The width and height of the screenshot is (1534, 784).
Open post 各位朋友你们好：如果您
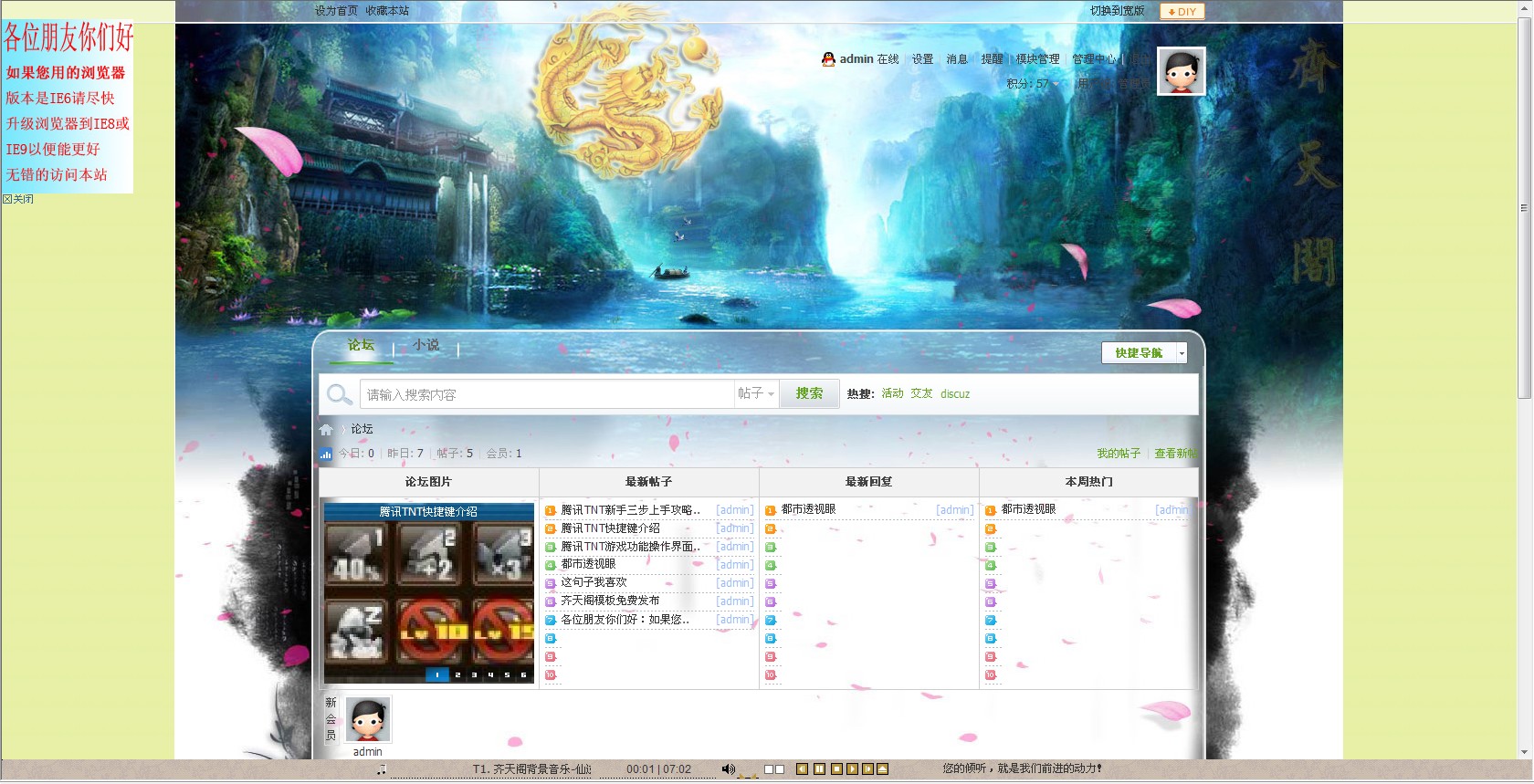[x=625, y=620]
